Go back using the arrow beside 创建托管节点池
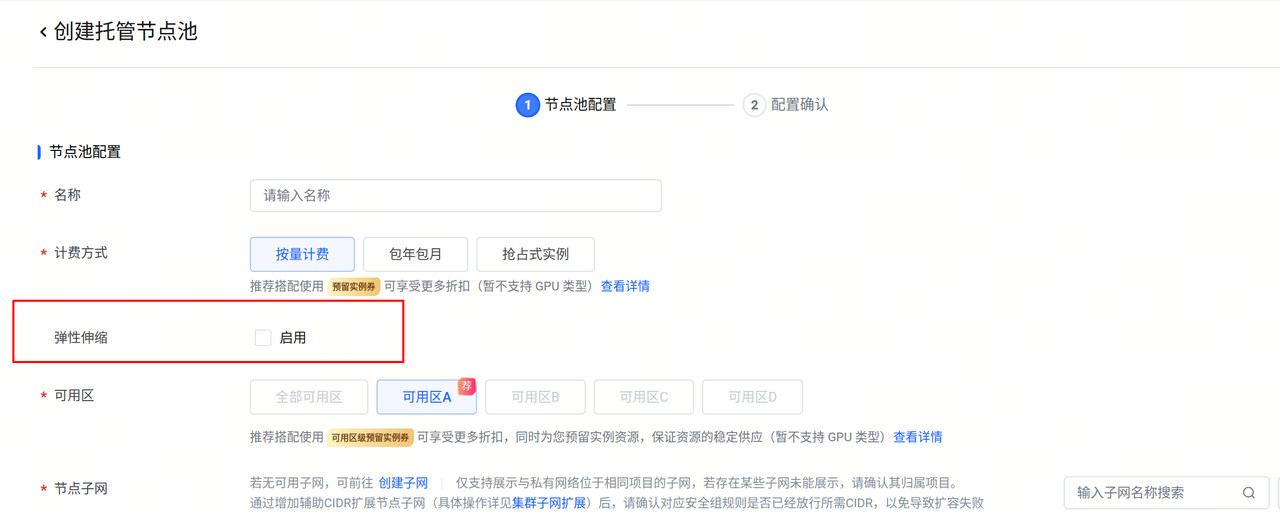Image resolution: width=1280 pixels, height=516 pixels. pos(43,32)
